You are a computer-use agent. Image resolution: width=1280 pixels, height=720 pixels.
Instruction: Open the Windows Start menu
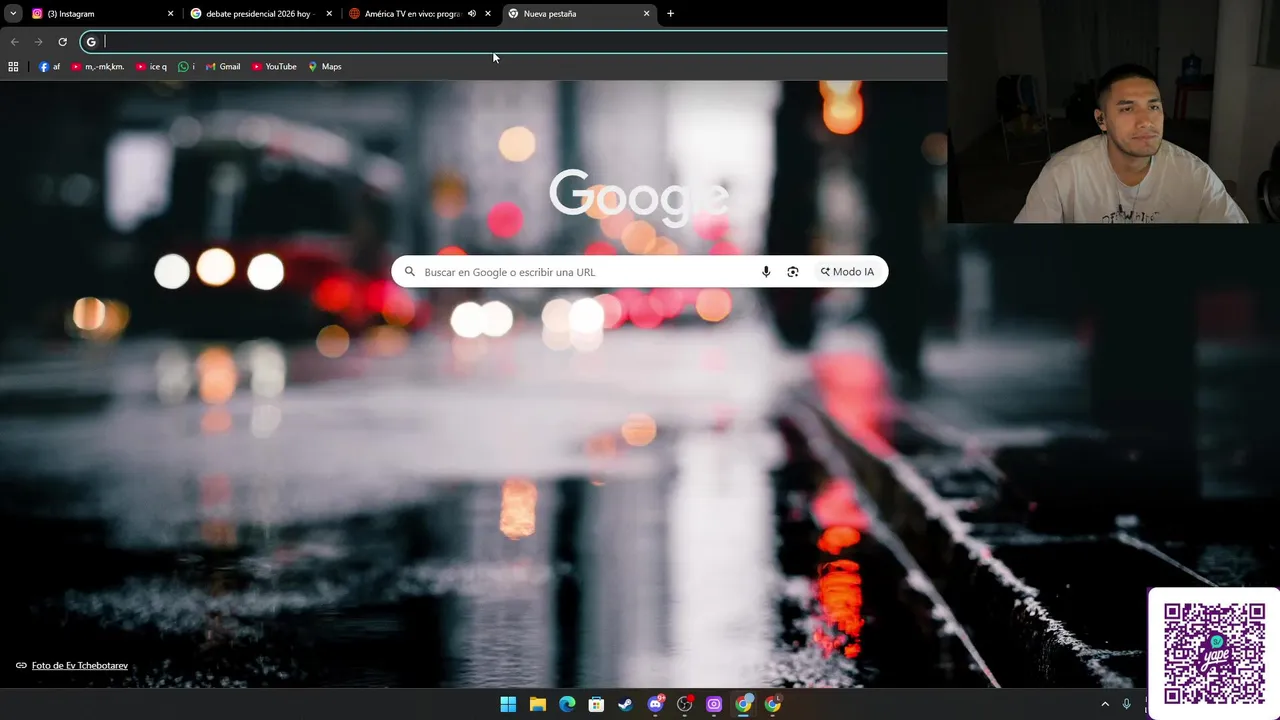pos(508,704)
